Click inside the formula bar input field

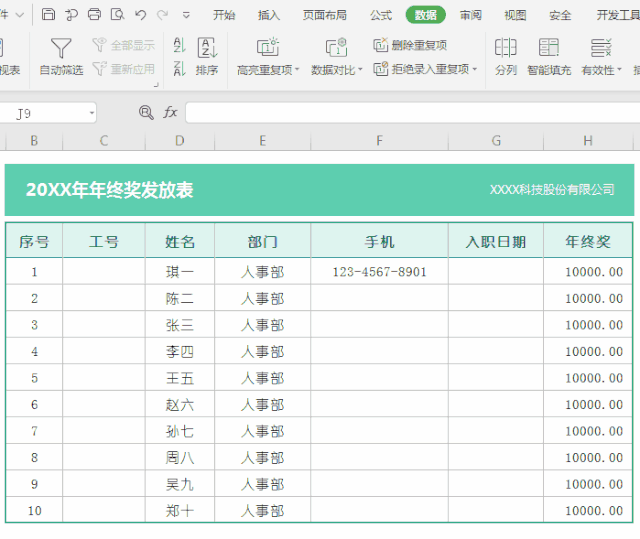point(400,113)
